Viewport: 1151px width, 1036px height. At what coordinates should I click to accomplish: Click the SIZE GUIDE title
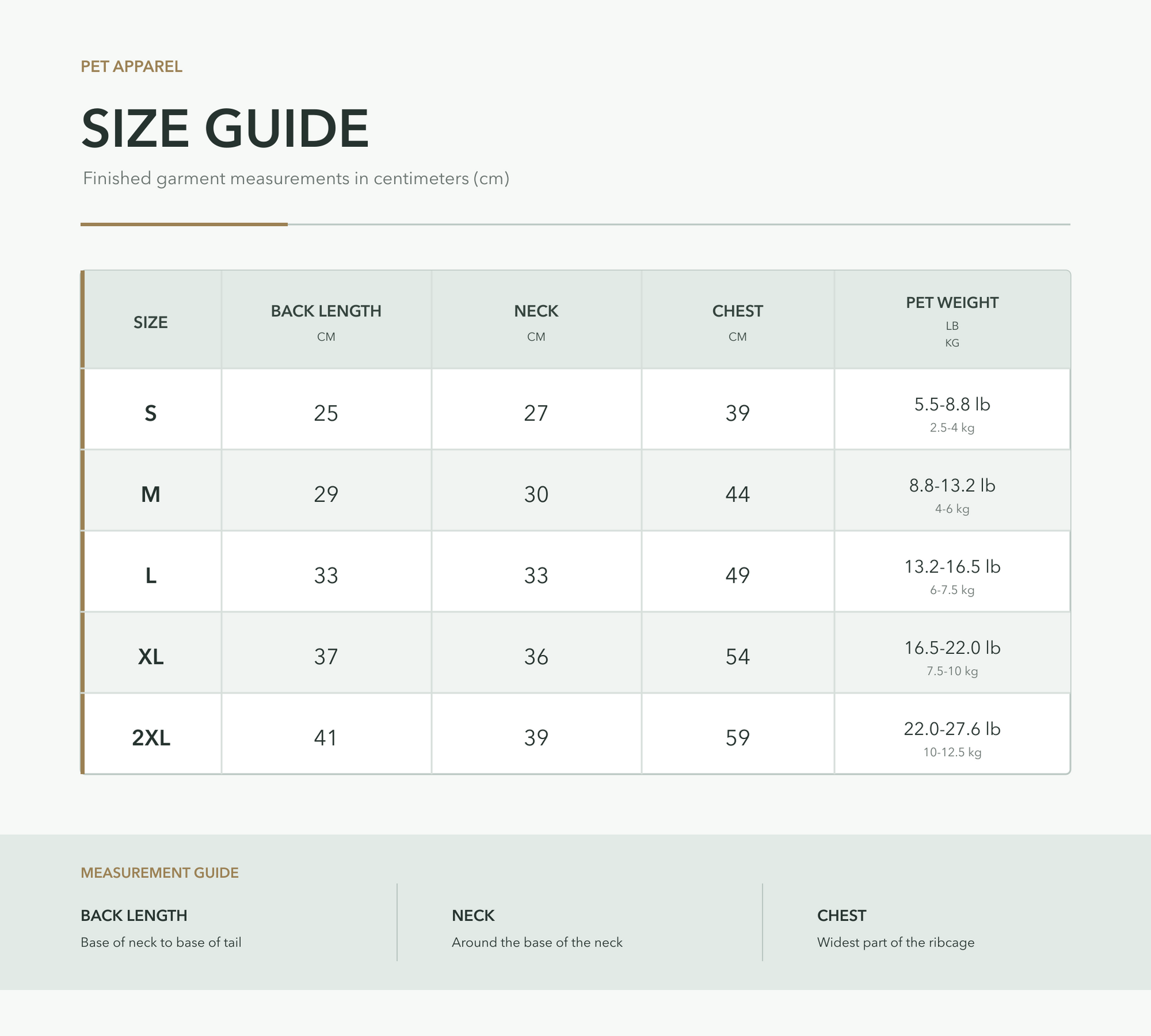pos(225,128)
